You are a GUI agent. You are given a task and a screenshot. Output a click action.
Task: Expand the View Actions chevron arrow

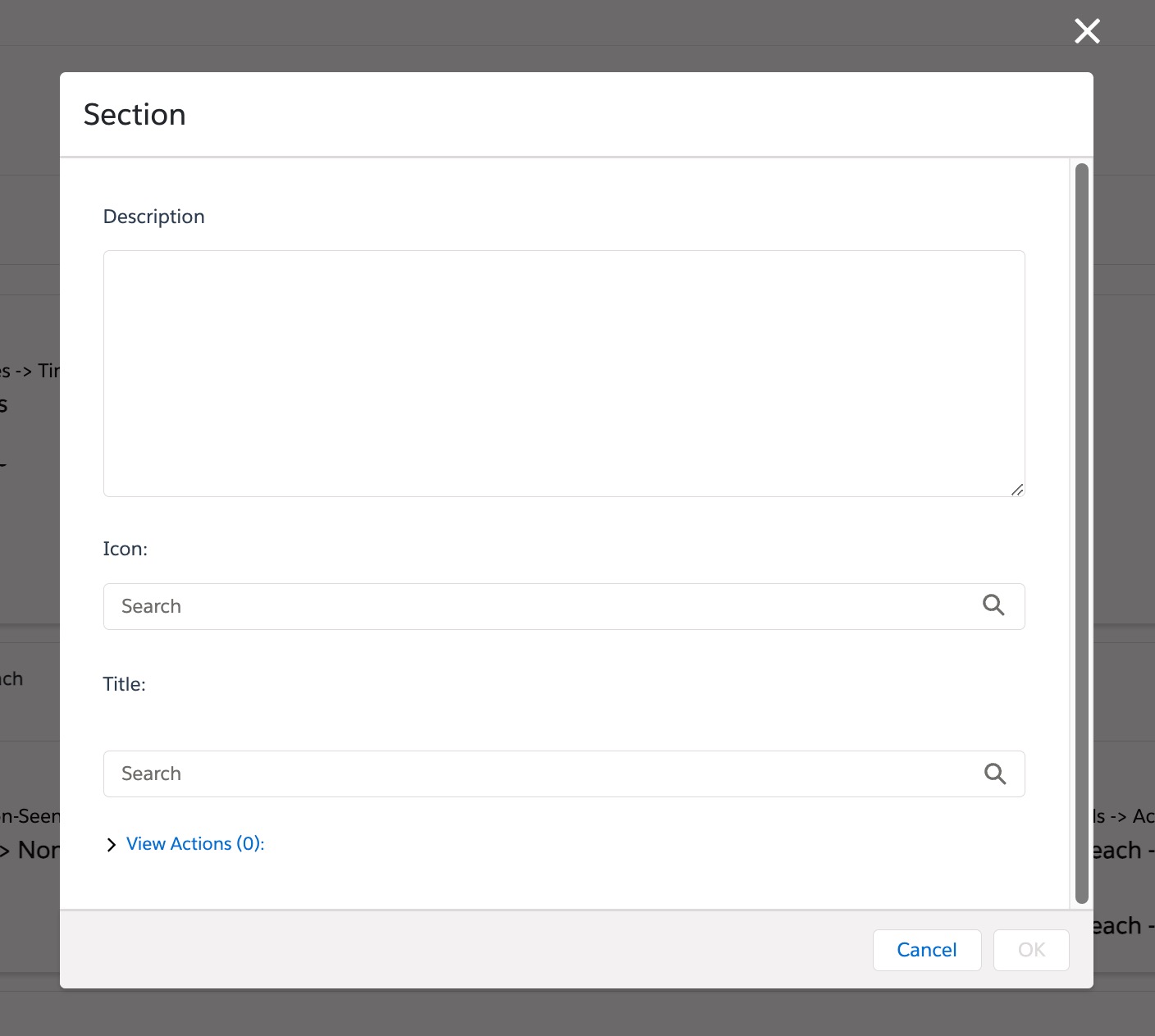[112, 845]
